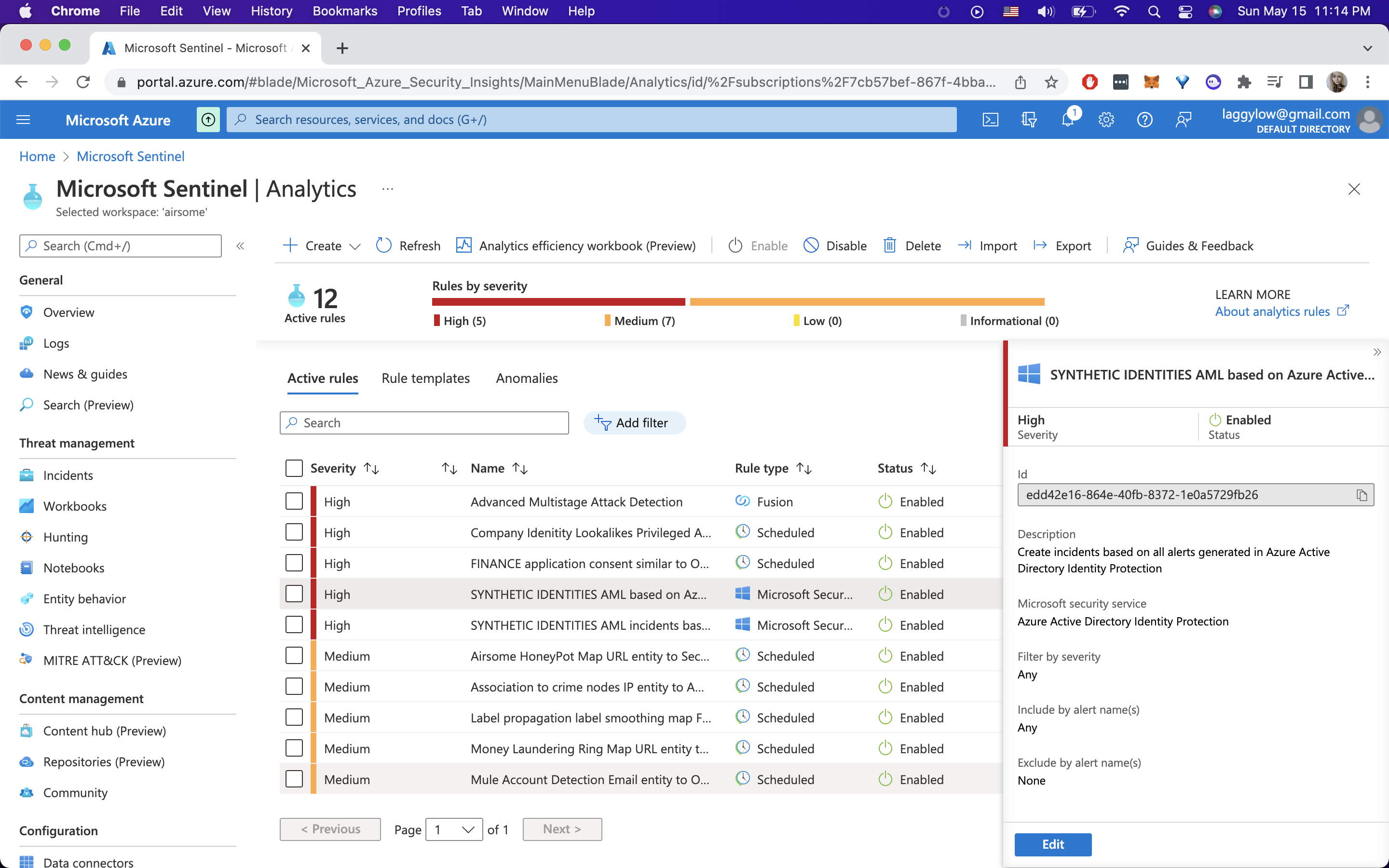
Task: Open the page number dropdown
Action: coord(454,829)
